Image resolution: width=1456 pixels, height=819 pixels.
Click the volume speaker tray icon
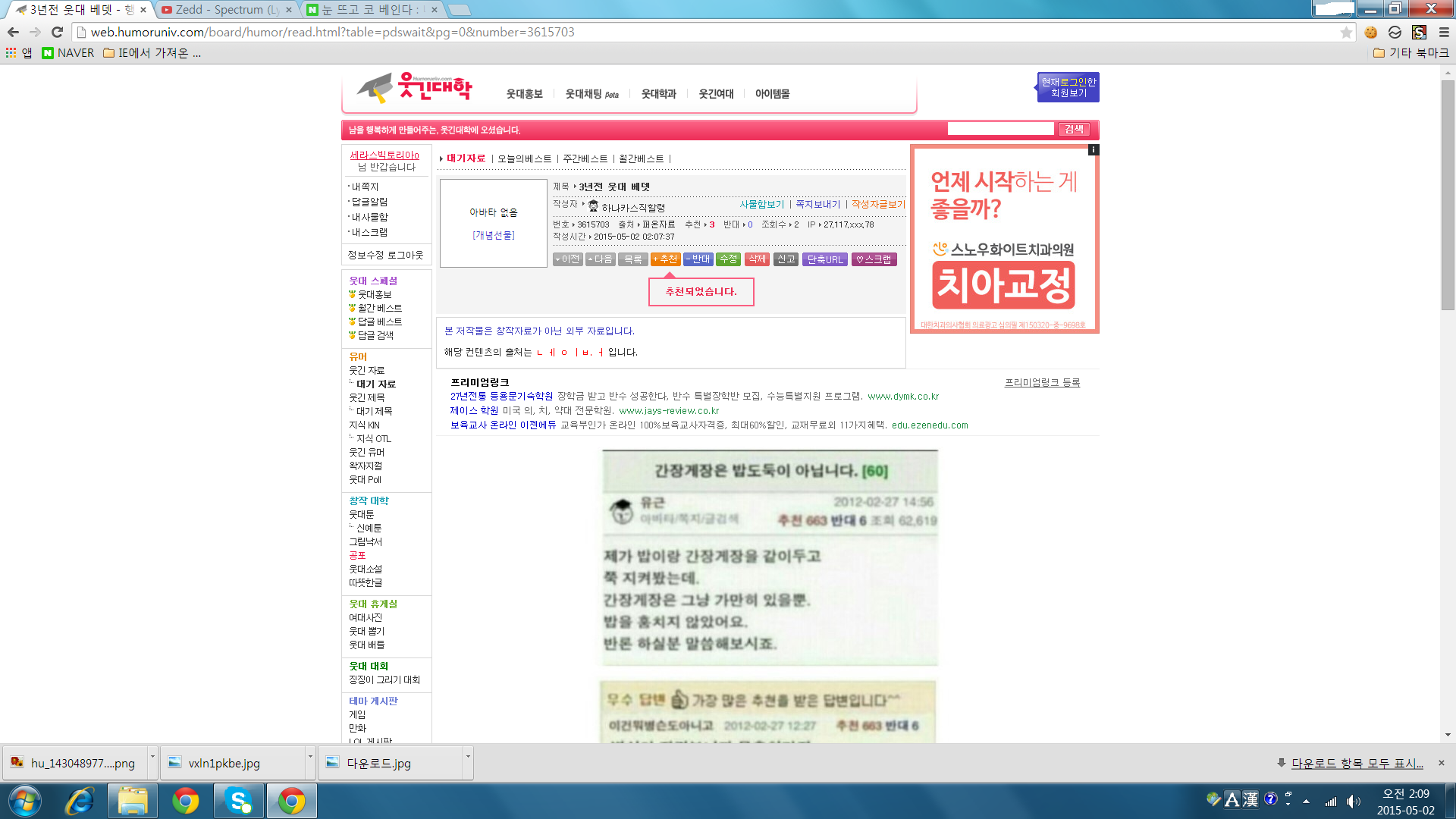point(1352,801)
